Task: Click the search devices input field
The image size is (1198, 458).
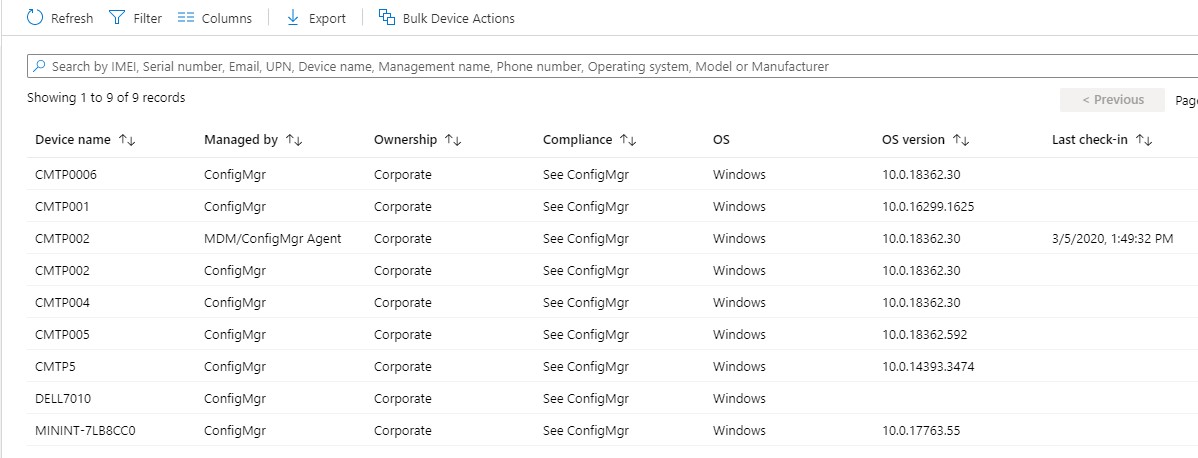Action: [x=600, y=66]
